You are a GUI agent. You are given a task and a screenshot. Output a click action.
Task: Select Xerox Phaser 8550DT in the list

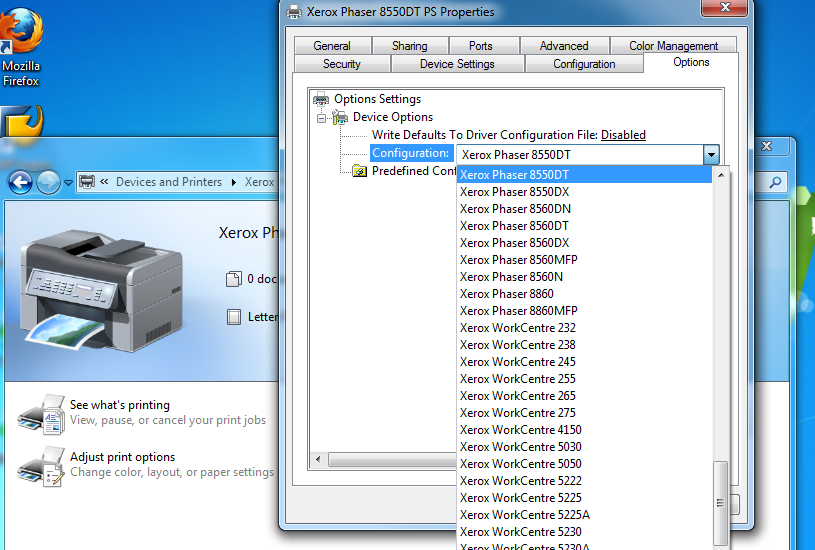584,175
